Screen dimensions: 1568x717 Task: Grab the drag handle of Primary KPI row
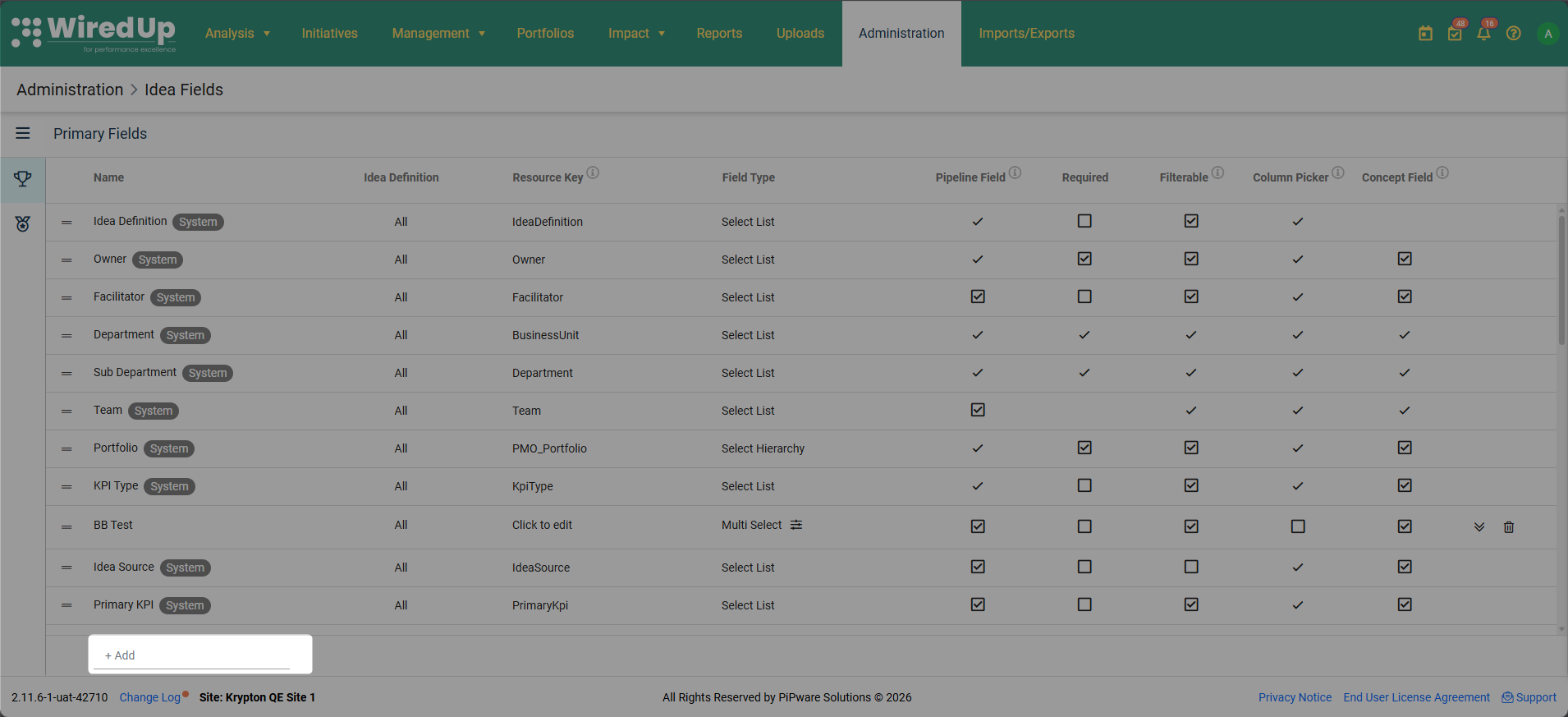[66, 605]
